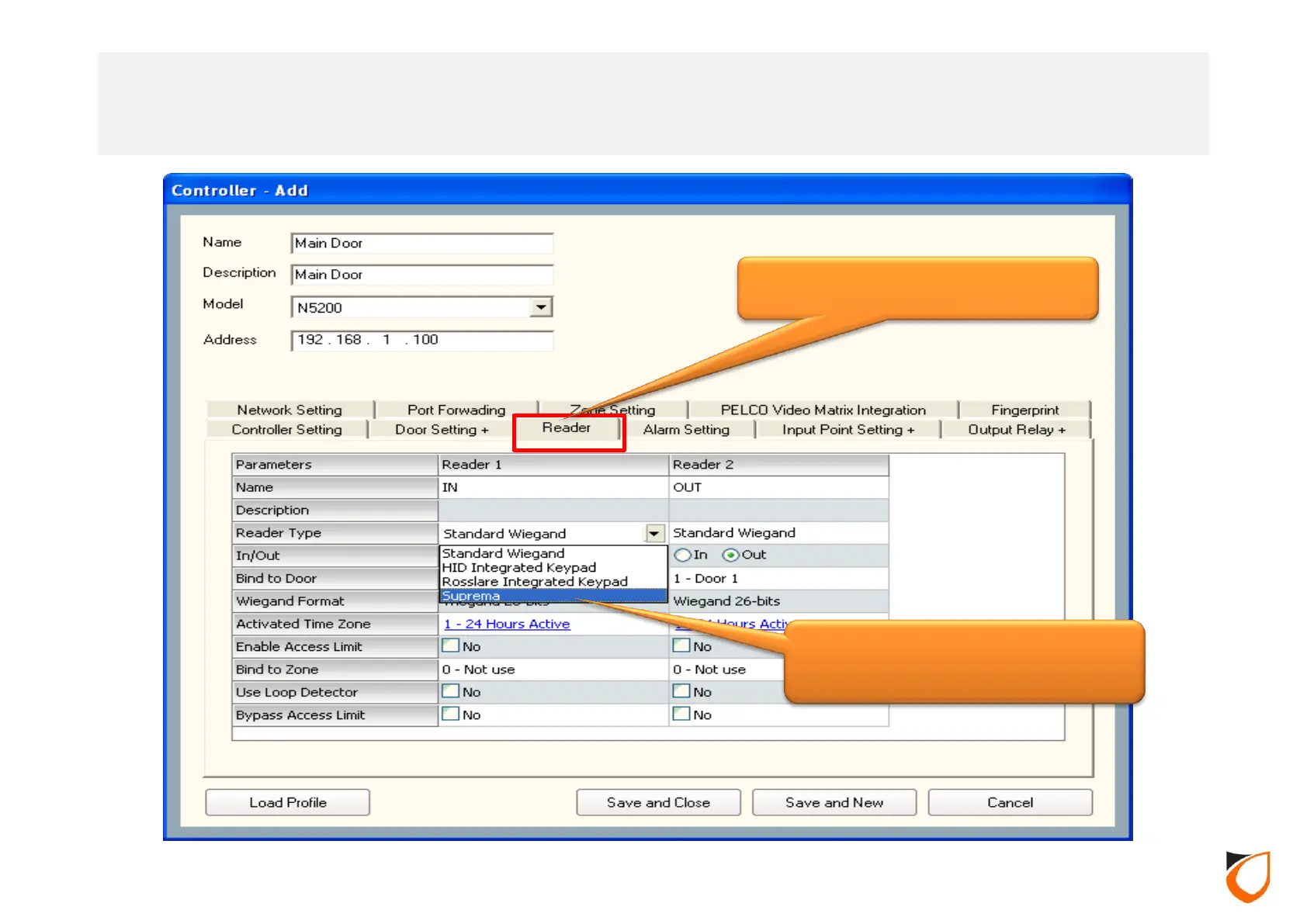
Task: Select Suprema from reader type list
Action: pyautogui.click(x=471, y=596)
